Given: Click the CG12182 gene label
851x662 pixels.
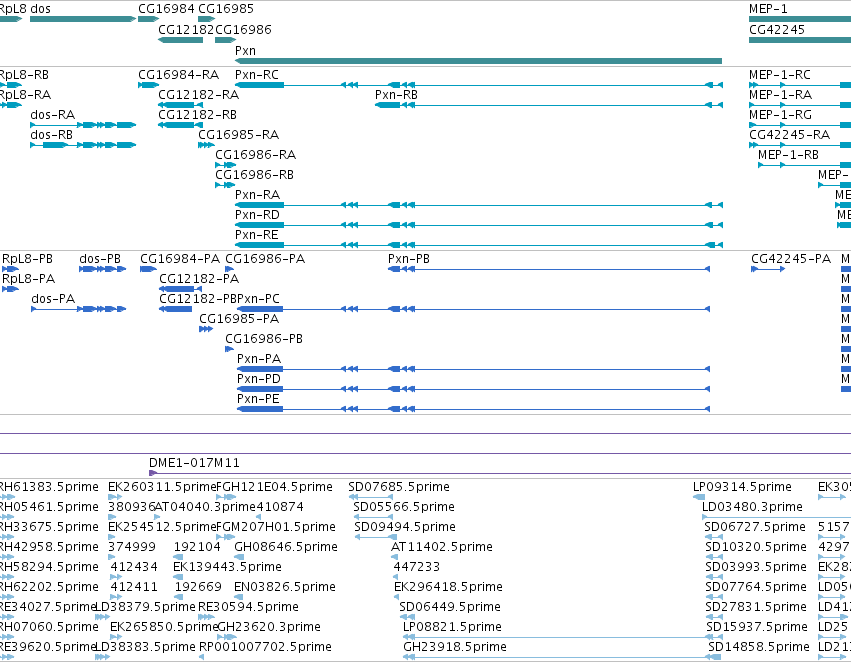Looking at the screenshot, I should coord(186,30).
